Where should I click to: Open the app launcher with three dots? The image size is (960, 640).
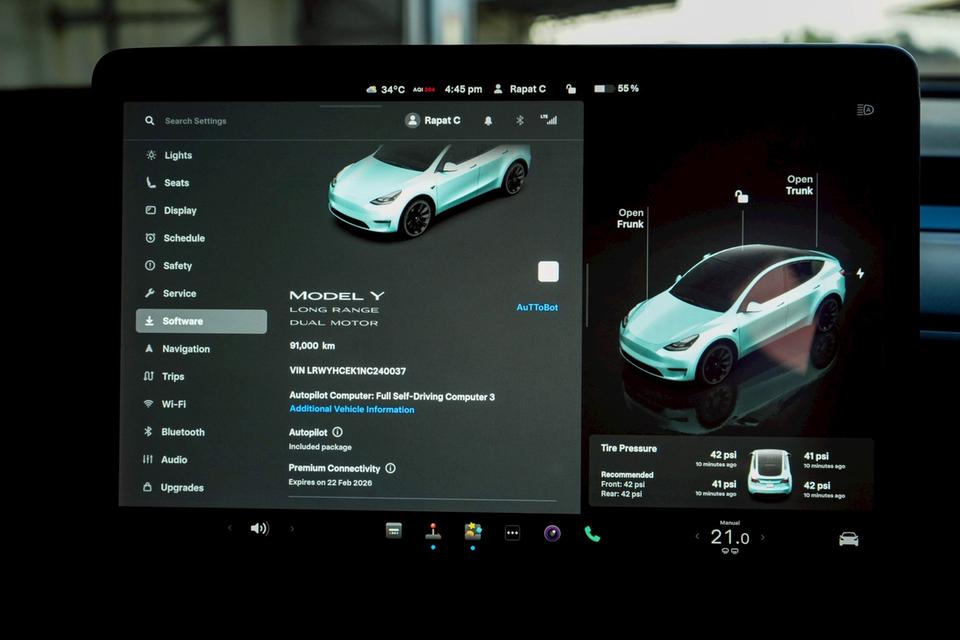512,533
